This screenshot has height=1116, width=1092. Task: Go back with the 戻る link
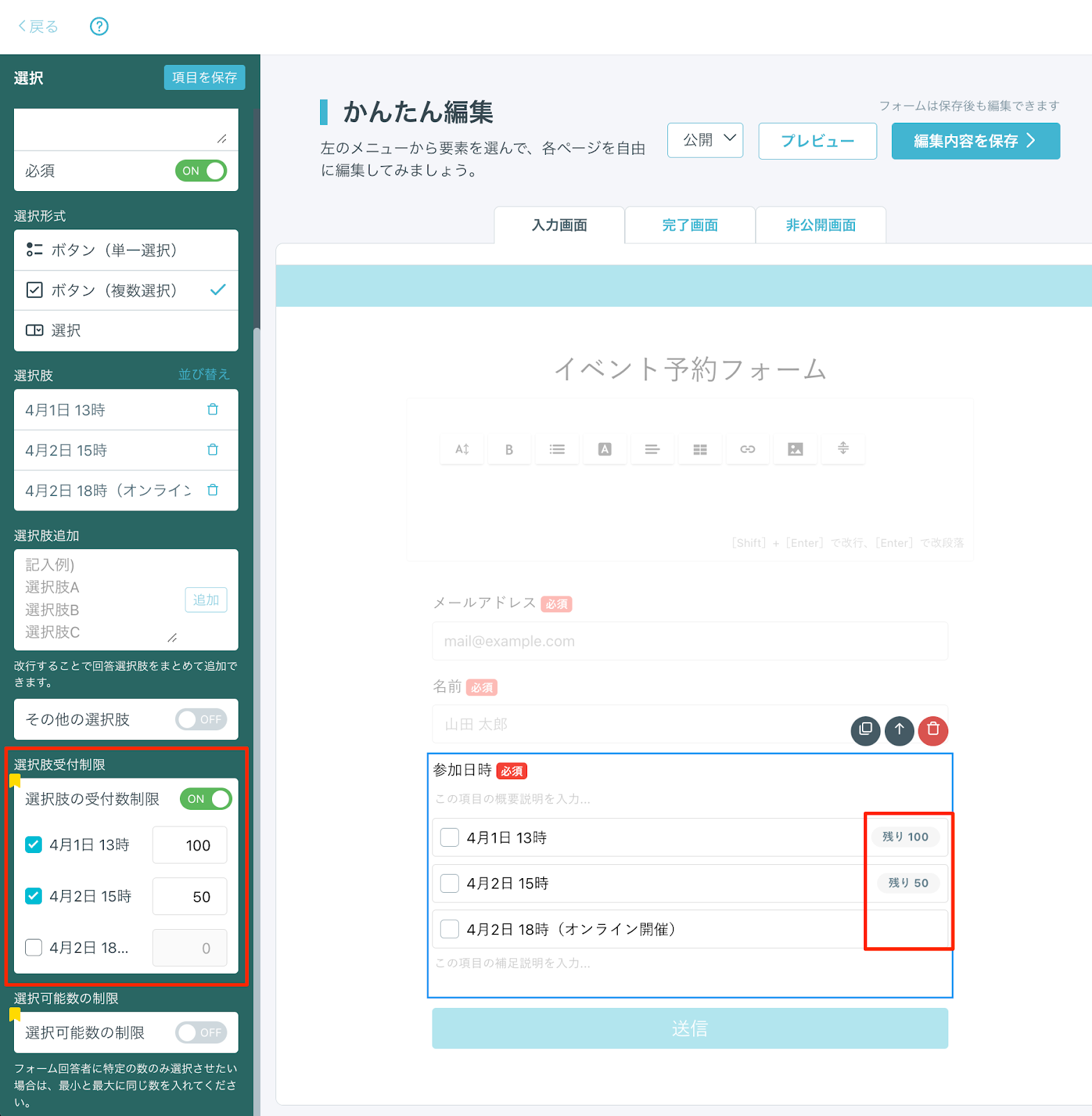coord(38,27)
